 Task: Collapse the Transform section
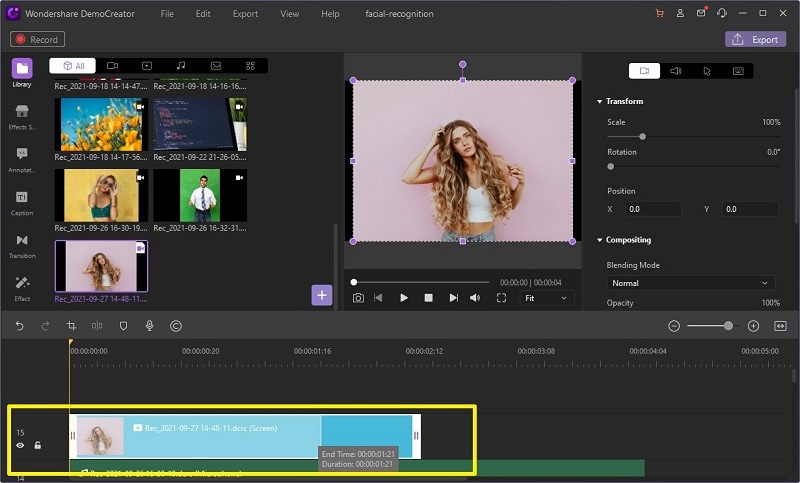[600, 102]
